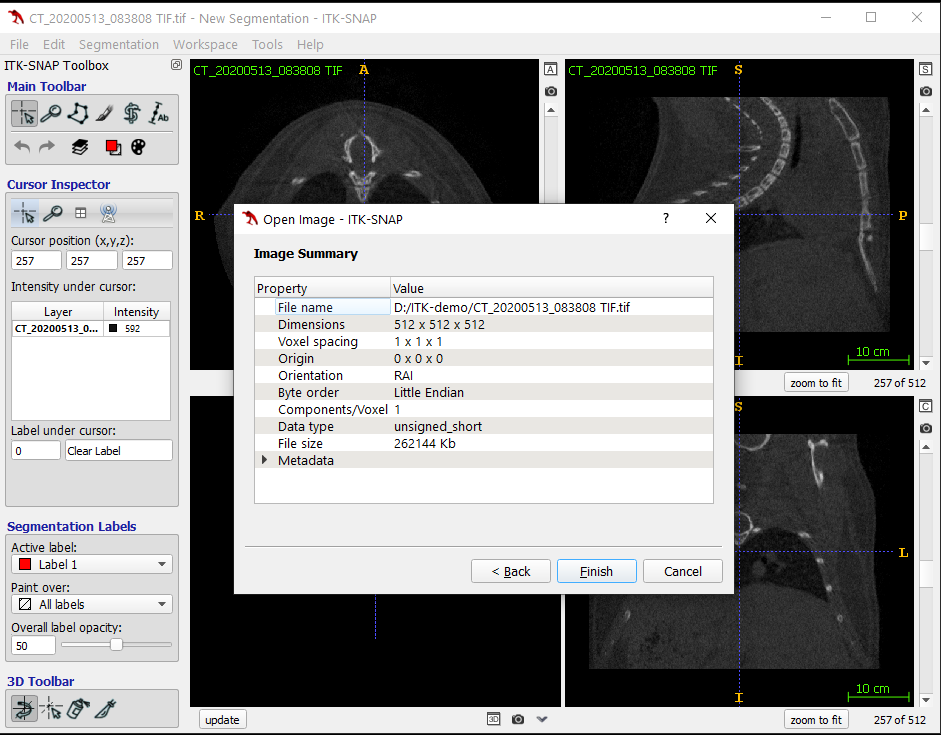The width and height of the screenshot is (941, 735).
Task: Toggle sagittal view layout with S button
Action: [x=925, y=69]
